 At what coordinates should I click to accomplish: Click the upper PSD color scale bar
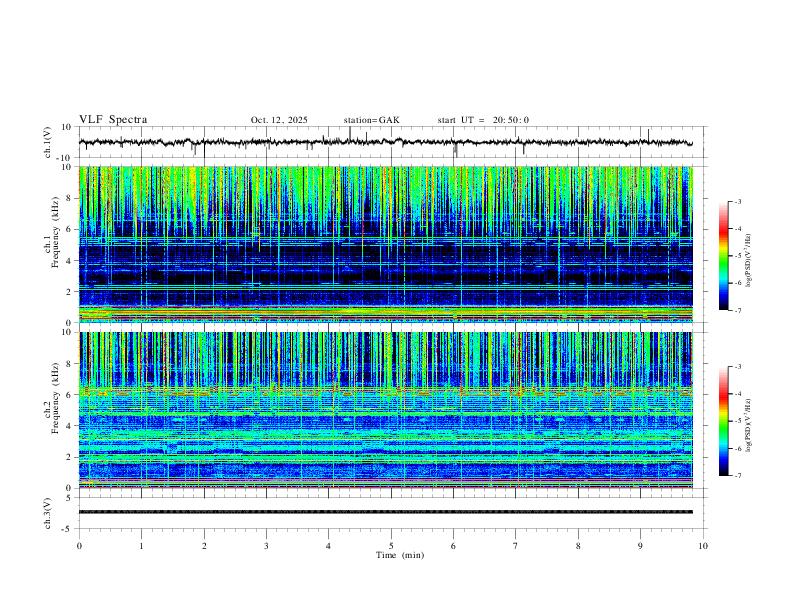point(723,256)
